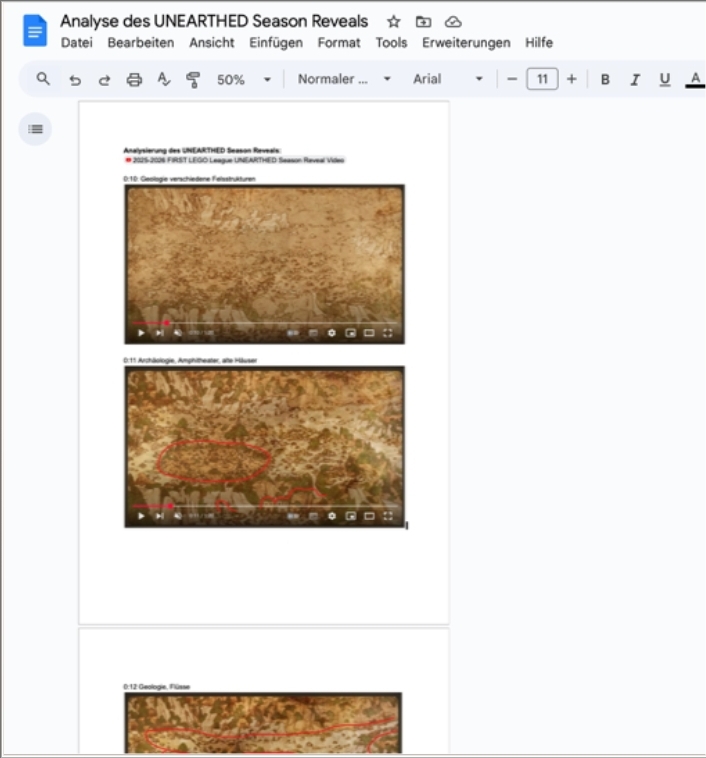Open the Google Docs home icon
The width and height of the screenshot is (706, 758).
coord(35,30)
